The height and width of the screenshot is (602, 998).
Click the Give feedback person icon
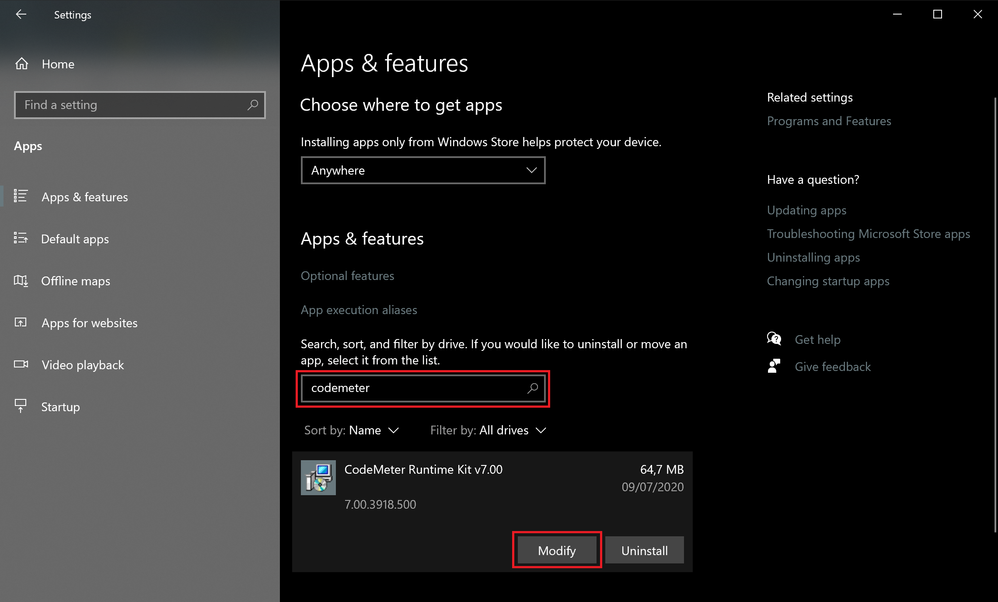[774, 366]
